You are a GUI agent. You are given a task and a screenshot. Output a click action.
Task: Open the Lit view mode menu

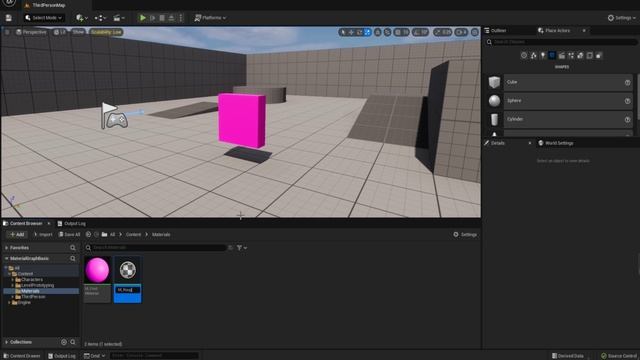pos(60,32)
